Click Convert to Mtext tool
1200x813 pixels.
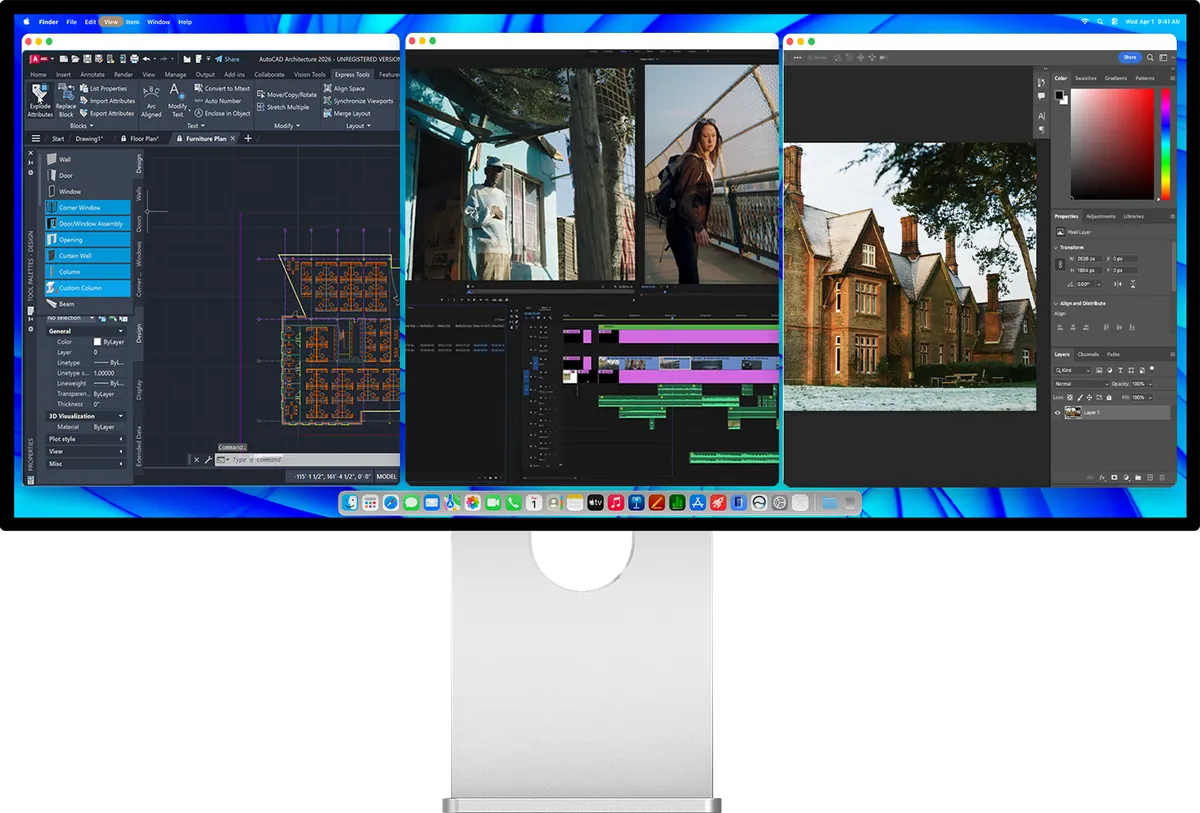222,89
